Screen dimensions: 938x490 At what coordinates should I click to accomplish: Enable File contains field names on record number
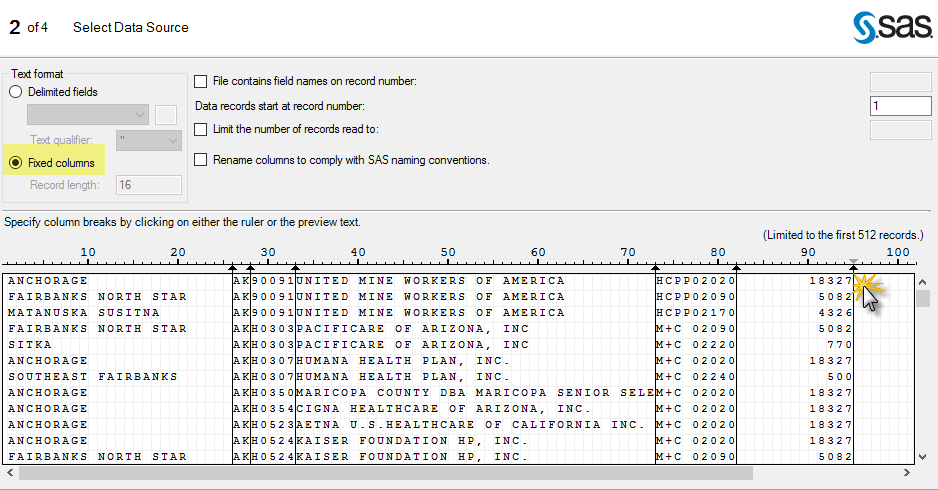[x=200, y=81]
